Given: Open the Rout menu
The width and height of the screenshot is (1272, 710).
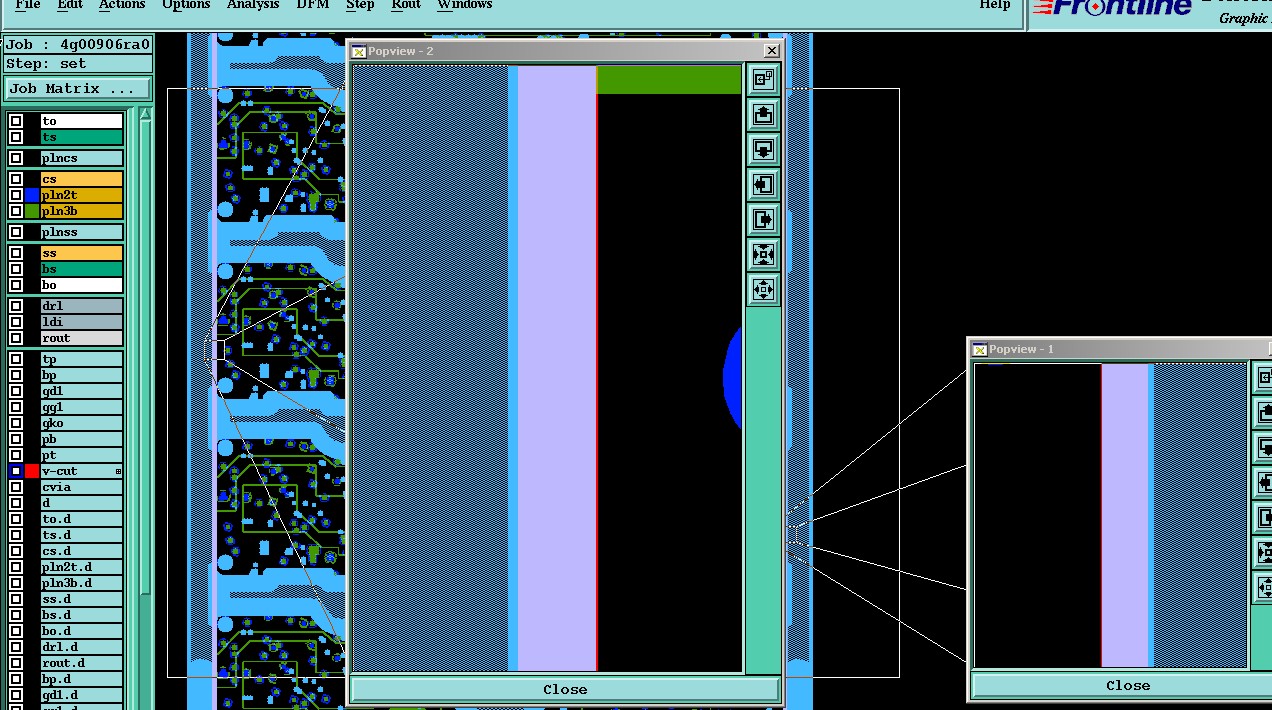Looking at the screenshot, I should pos(406,5).
